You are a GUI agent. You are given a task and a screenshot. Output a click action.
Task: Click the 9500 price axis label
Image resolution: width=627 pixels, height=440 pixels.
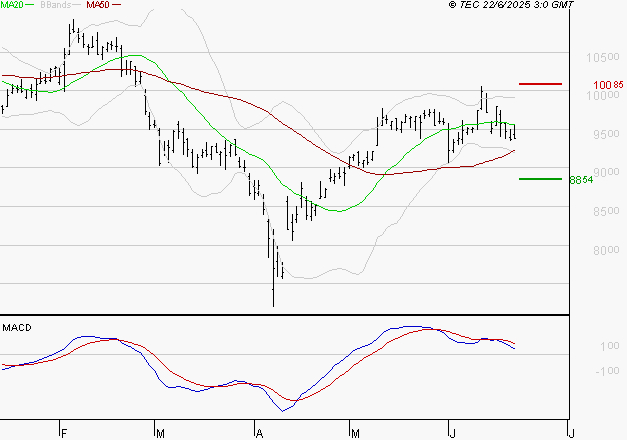(606, 134)
